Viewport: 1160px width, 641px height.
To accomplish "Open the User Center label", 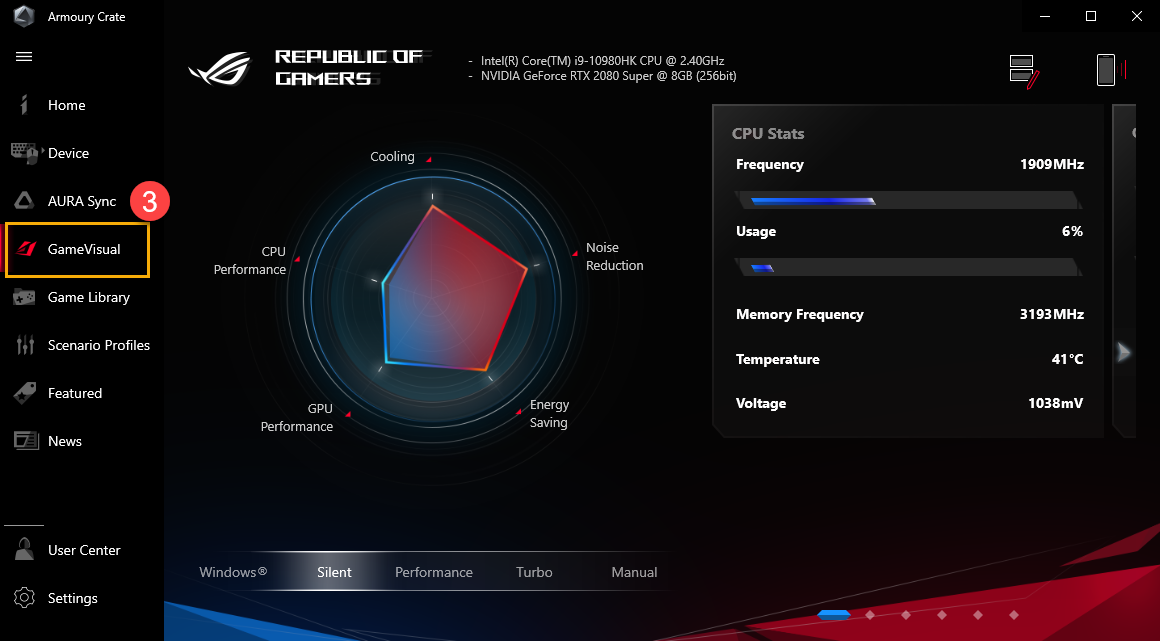I will (x=84, y=550).
